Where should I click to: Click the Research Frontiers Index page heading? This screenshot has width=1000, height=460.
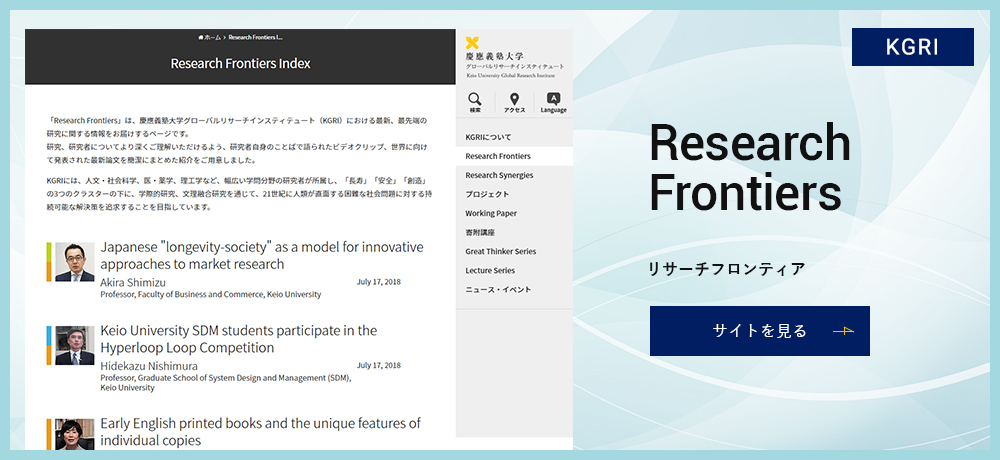point(240,64)
